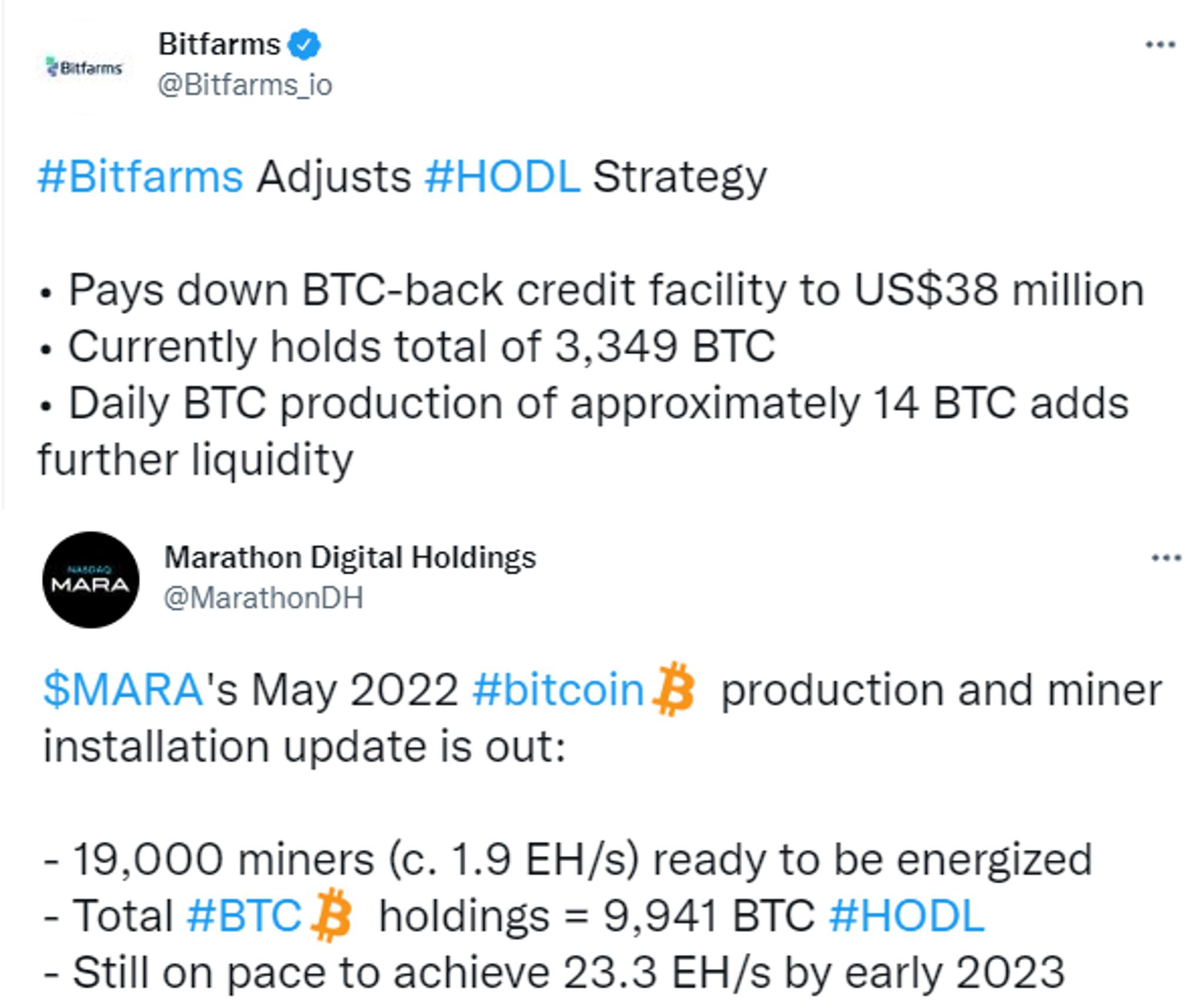
Task: Open more options on the Marathon tweet
Action: coord(1166,557)
